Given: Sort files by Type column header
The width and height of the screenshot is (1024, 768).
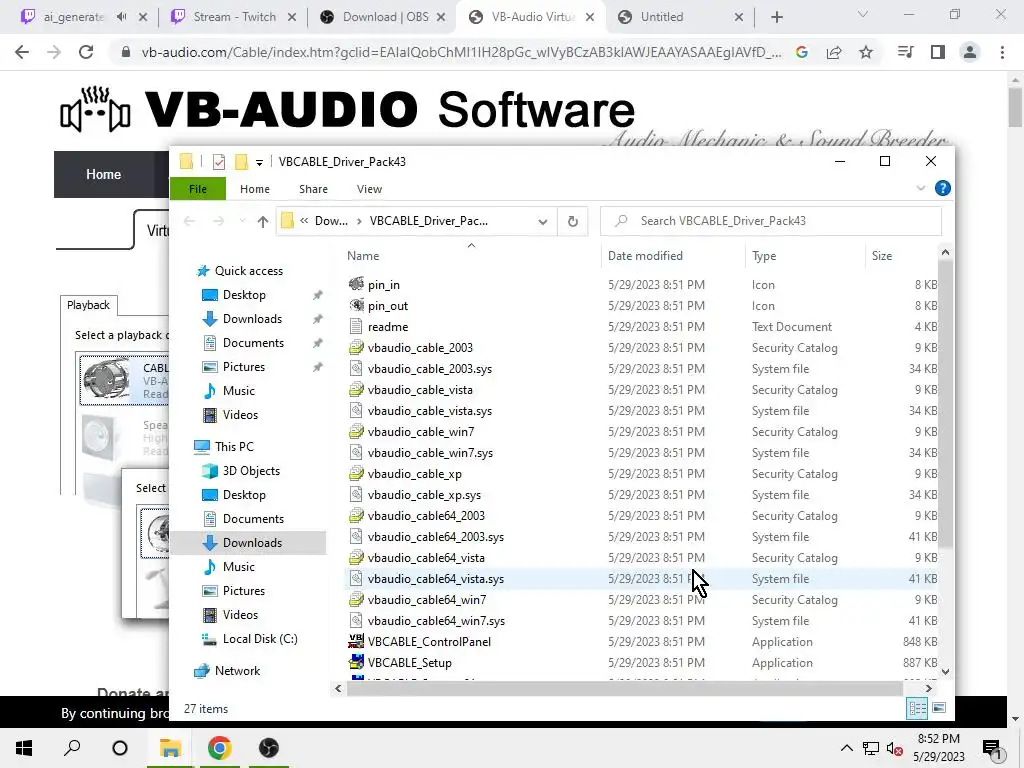Looking at the screenshot, I should pos(805,256).
